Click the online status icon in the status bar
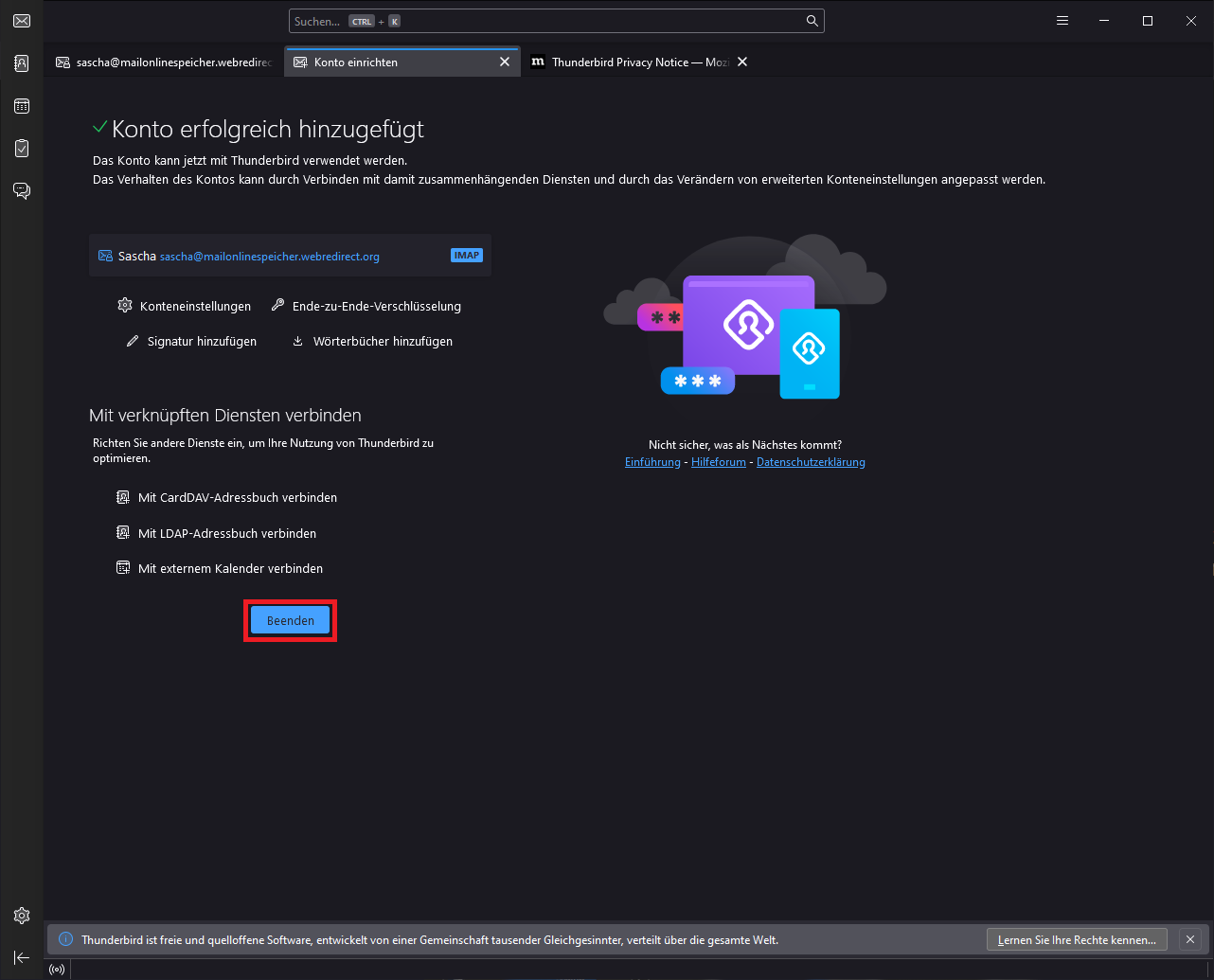The height and width of the screenshot is (980, 1214). tap(57, 970)
